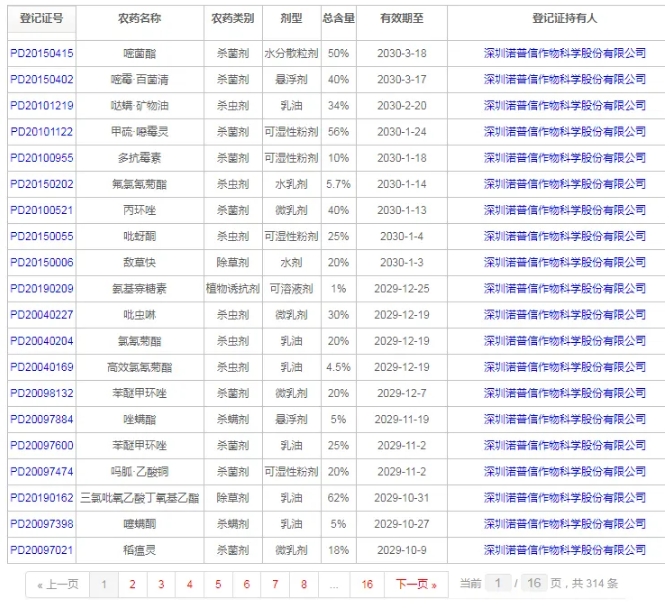Open registration PD20098132 link
The height and width of the screenshot is (608, 670).
point(42,393)
